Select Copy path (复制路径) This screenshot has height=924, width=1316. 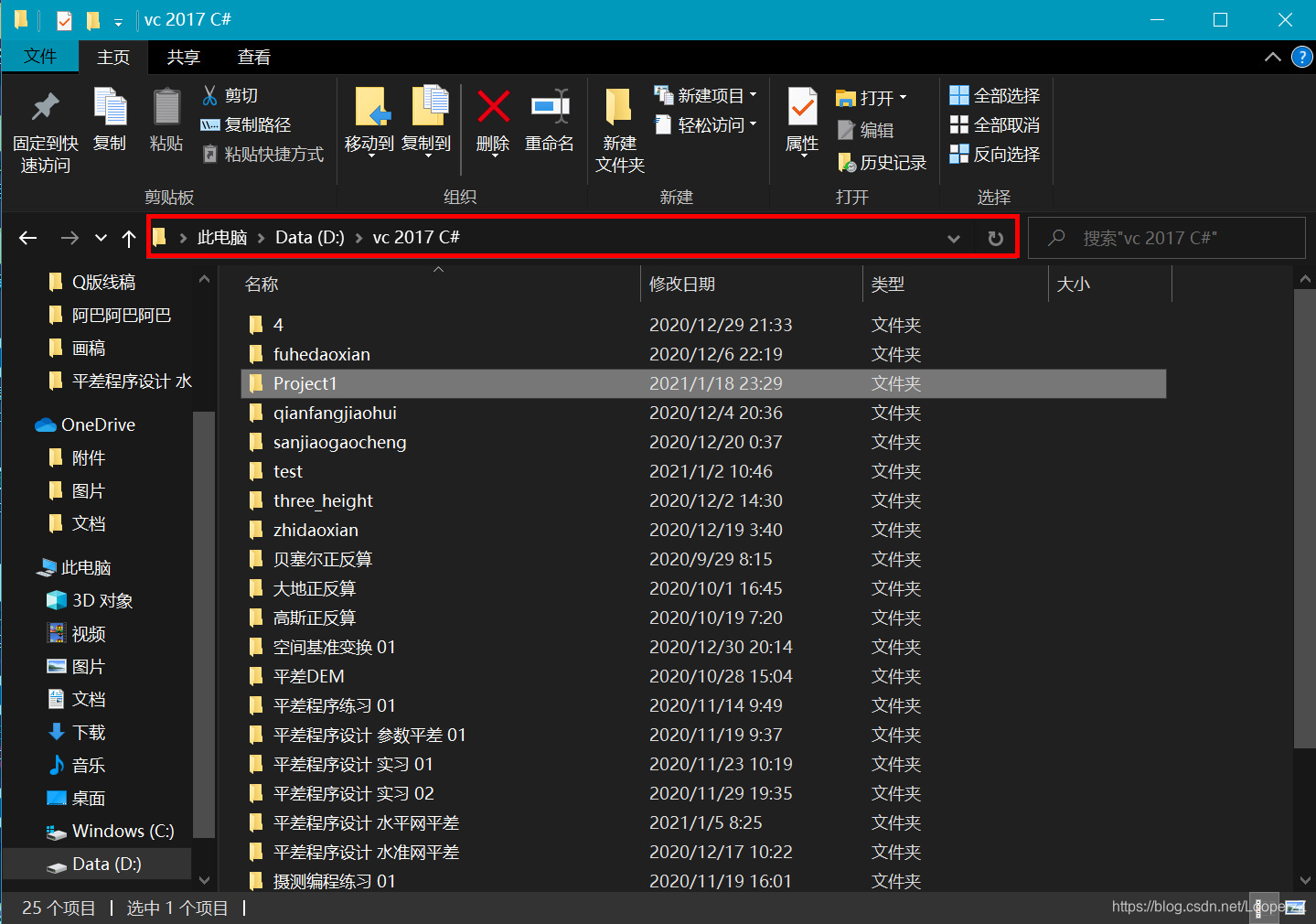point(246,124)
